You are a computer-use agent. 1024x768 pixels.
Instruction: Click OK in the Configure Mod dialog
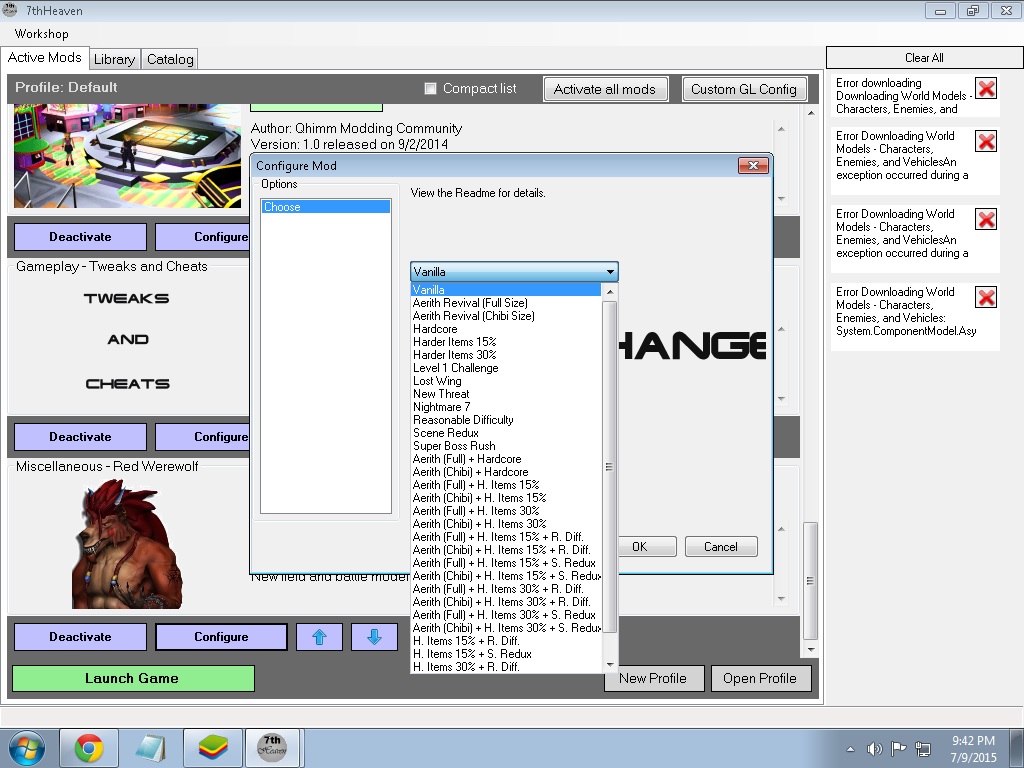[639, 547]
